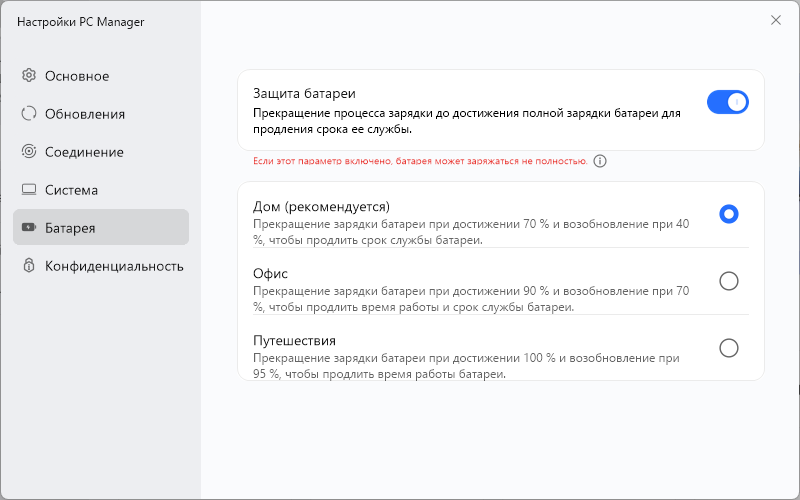Click the battery icon in the sidebar
The width and height of the screenshot is (800, 500).
click(x=29, y=228)
